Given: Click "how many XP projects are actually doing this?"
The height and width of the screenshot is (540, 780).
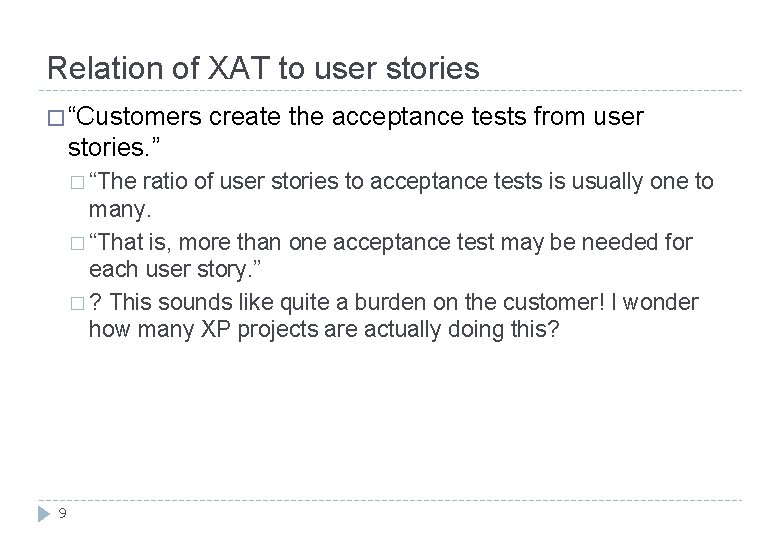Looking at the screenshot, I should click(x=317, y=332).
